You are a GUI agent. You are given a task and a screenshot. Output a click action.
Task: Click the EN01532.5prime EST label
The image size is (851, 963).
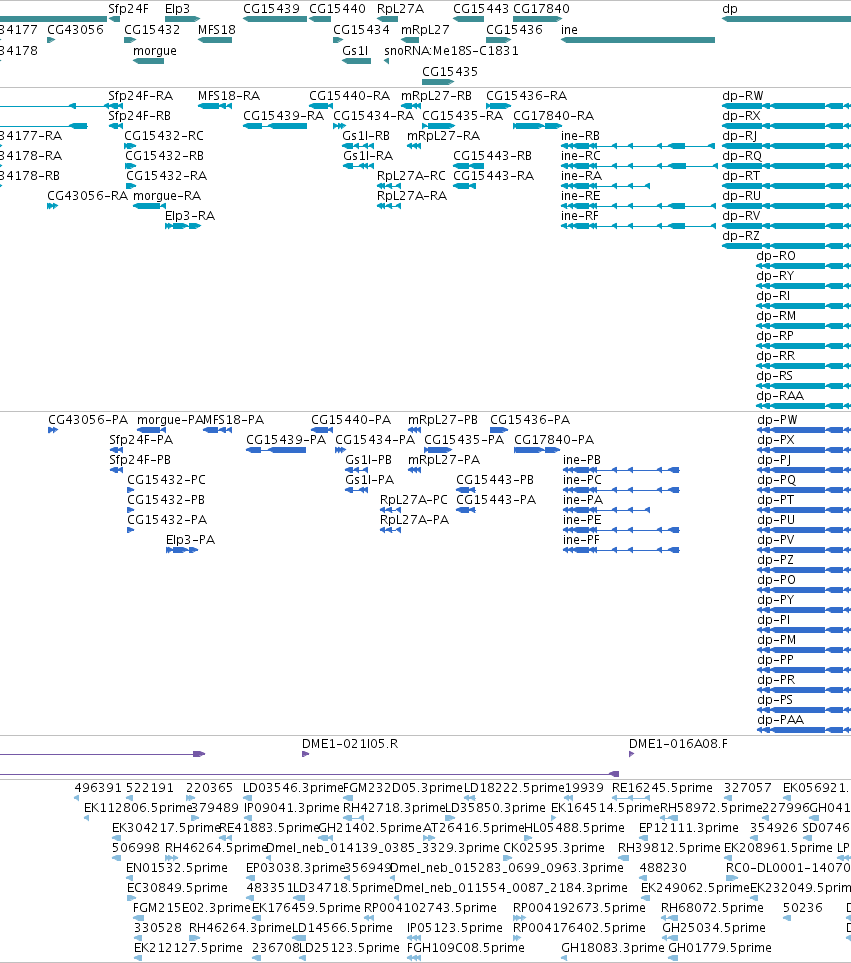[x=177, y=868]
